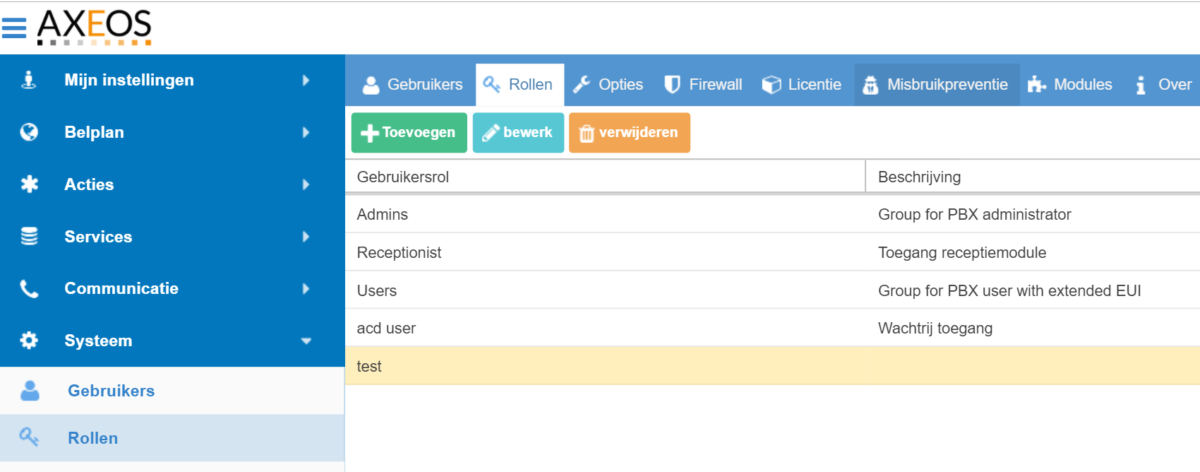Screen dimensions: 1200x472
Task: Open the Misbruikpreventie tab
Action: click(936, 85)
